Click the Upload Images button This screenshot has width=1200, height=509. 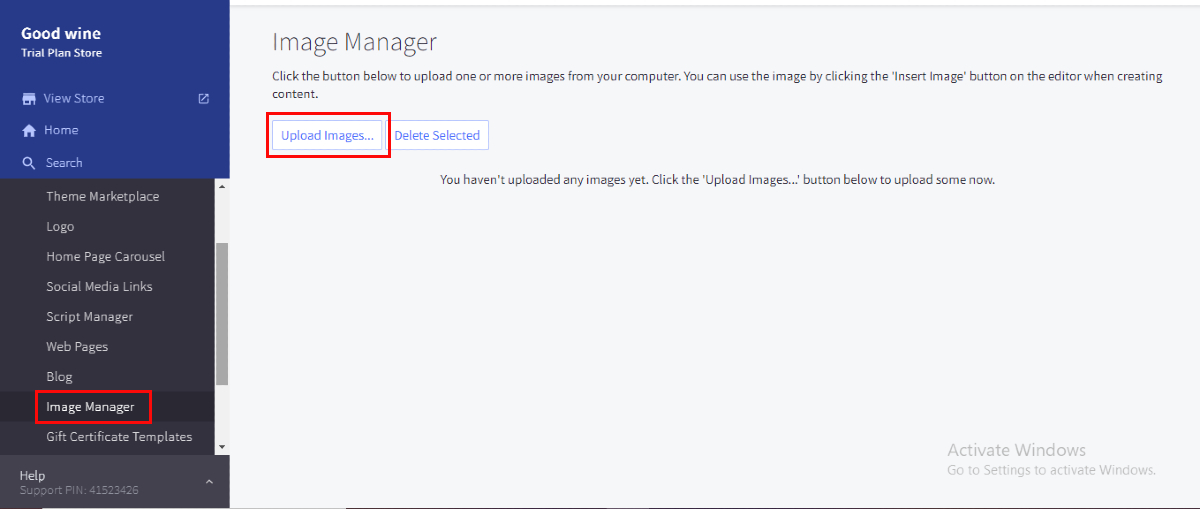click(x=327, y=136)
